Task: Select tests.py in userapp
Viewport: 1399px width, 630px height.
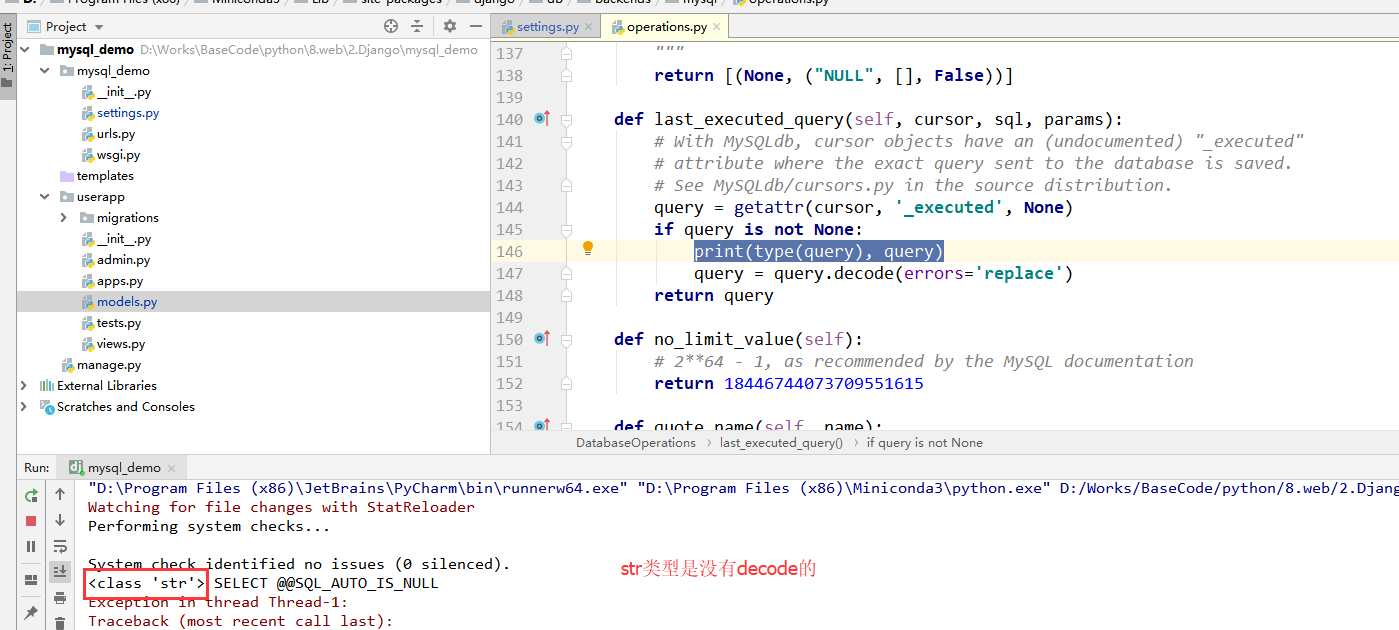Action: pyautogui.click(x=119, y=323)
